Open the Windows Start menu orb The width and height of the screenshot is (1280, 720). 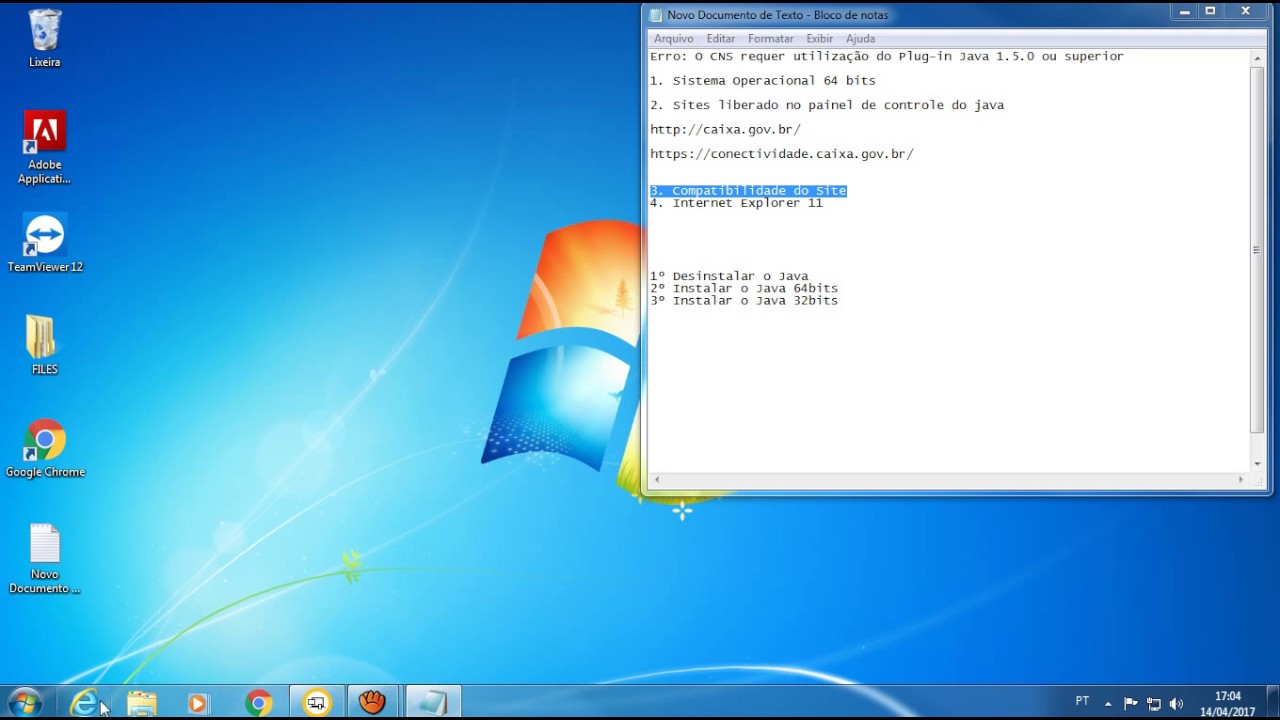tap(25, 703)
